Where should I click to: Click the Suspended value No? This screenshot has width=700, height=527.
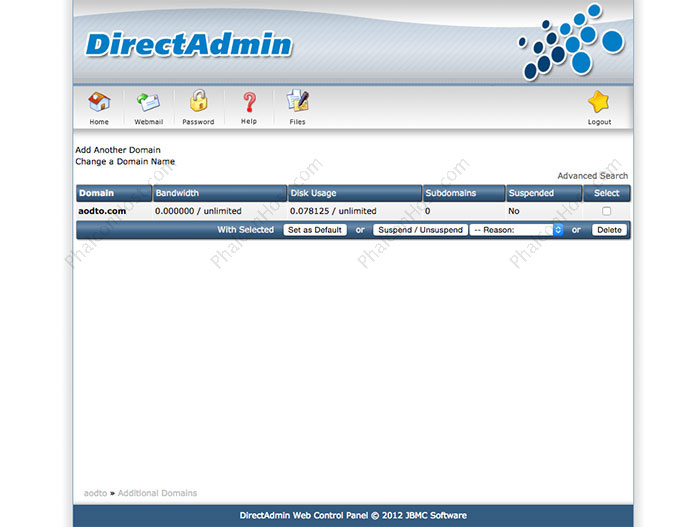coord(514,211)
